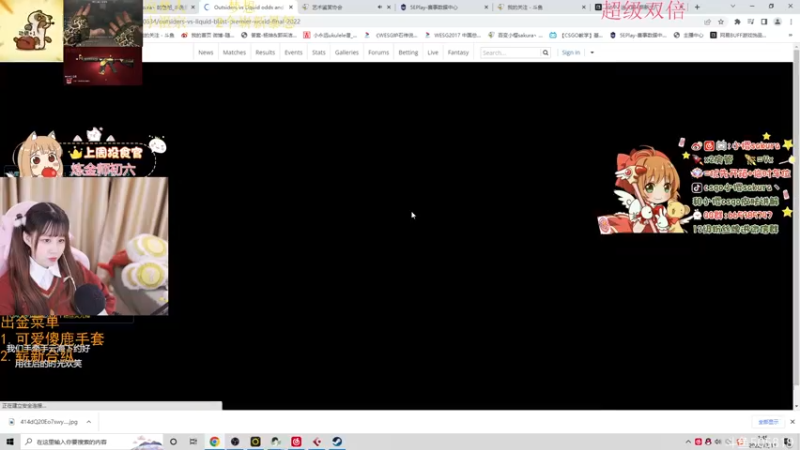Open the Events menu item
This screenshot has height=450, width=800.
(293, 53)
